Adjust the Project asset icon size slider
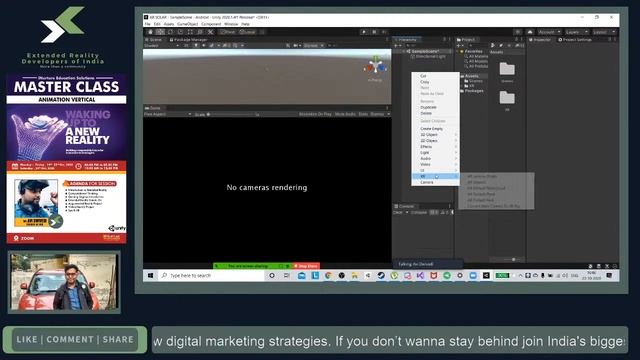The image size is (640, 360). 511,259
